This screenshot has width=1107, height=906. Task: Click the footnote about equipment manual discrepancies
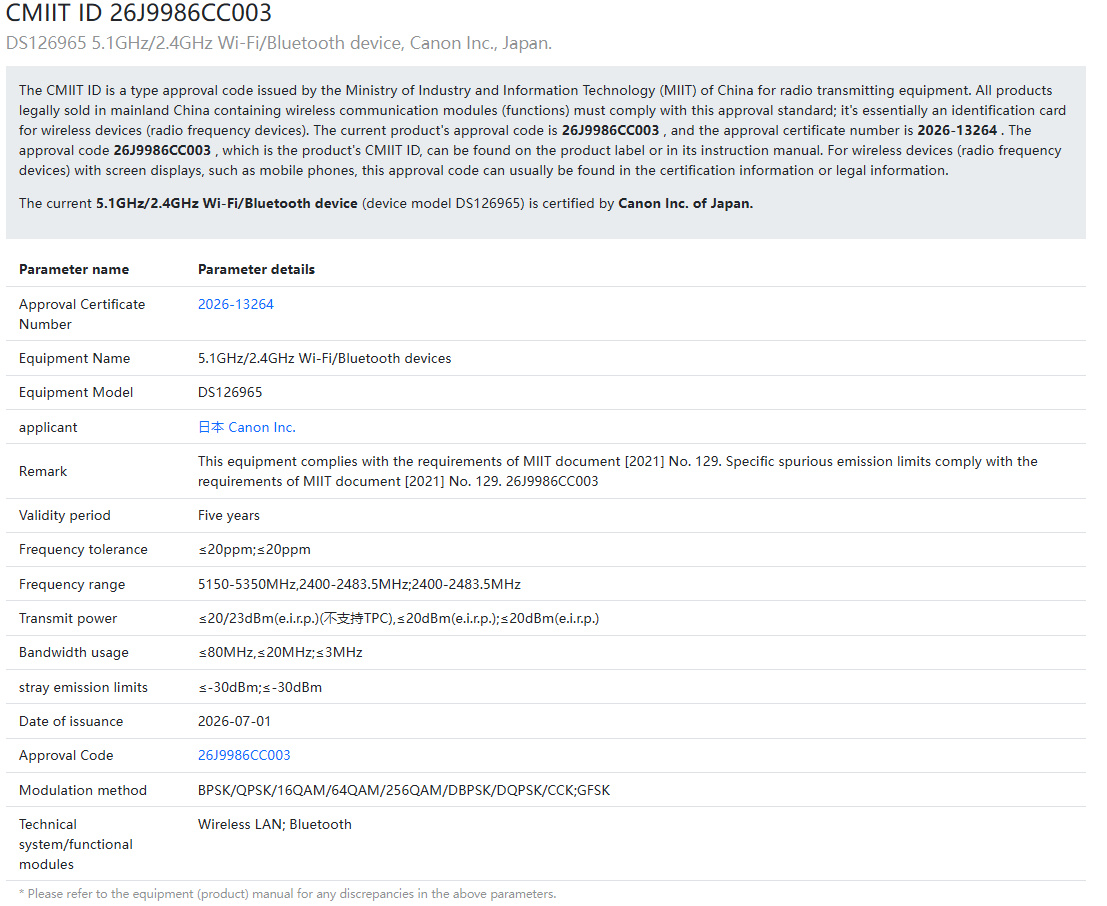287,894
